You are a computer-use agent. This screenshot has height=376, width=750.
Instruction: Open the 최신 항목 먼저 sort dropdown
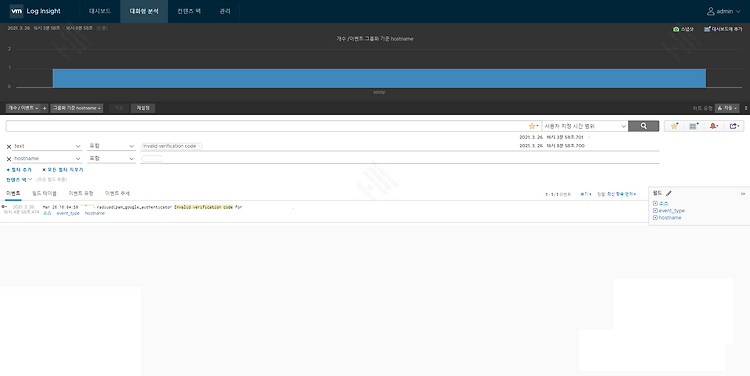click(x=622, y=194)
